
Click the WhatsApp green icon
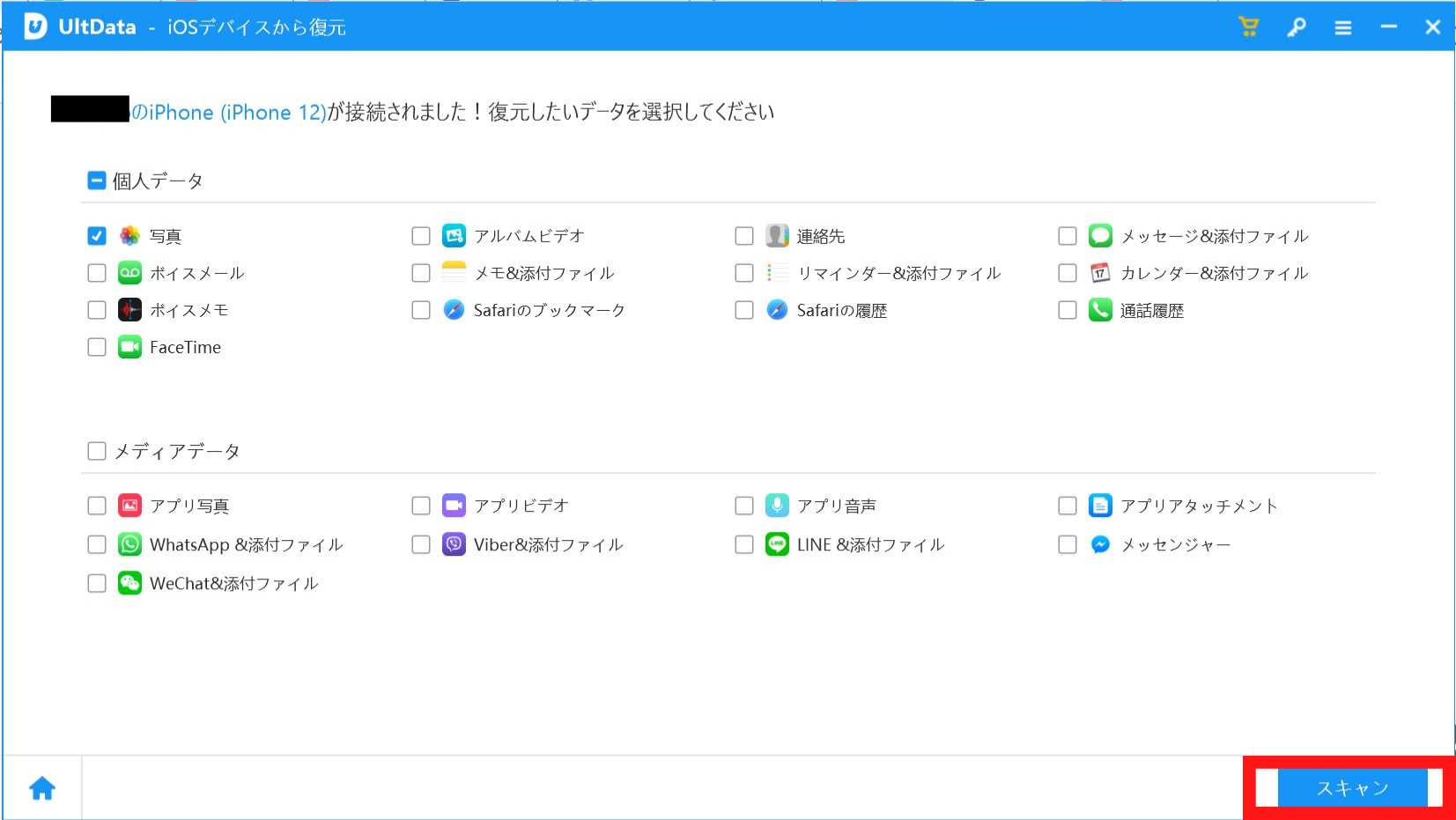tap(129, 544)
